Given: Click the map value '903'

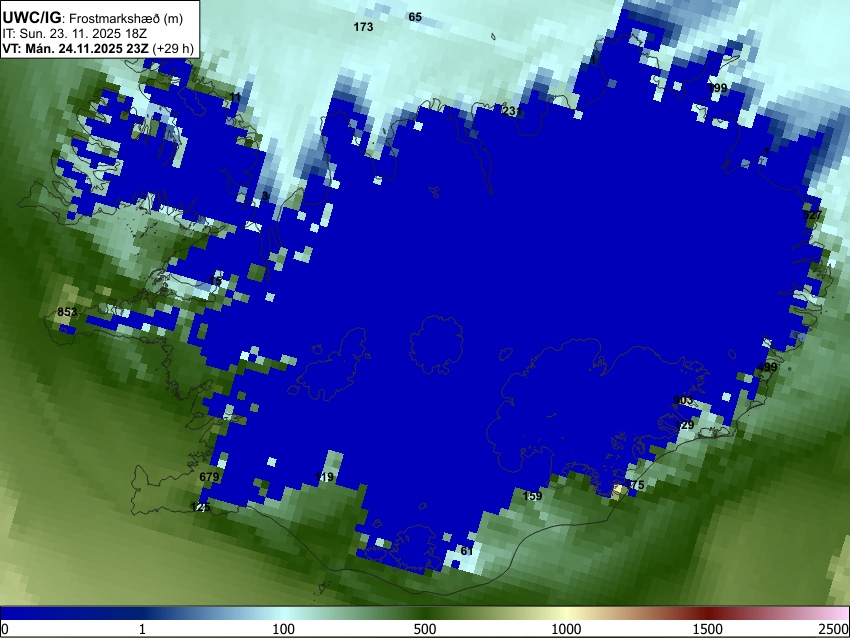Looking at the screenshot, I should point(683,400).
